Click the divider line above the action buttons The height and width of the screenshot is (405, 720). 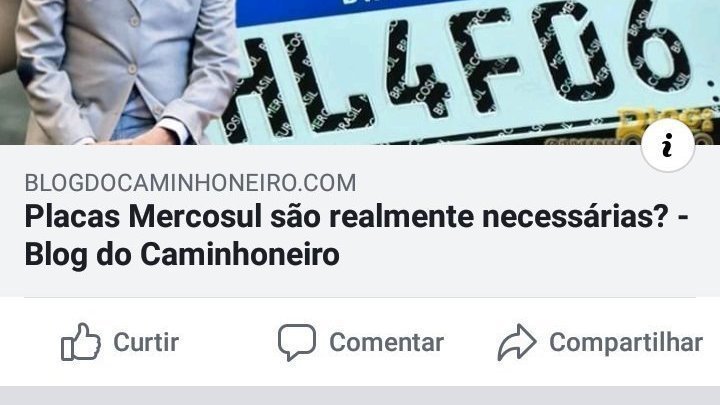tap(360, 298)
